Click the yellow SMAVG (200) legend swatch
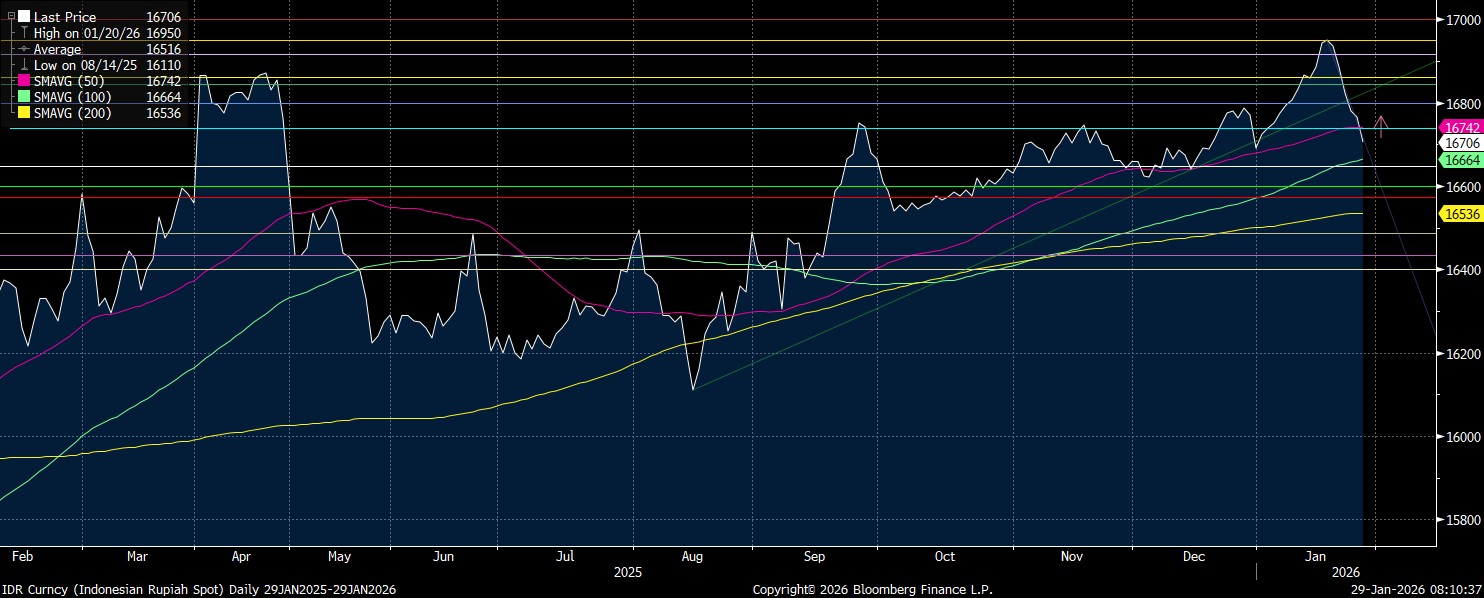Image resolution: width=1484 pixels, height=598 pixels. pos(24,113)
